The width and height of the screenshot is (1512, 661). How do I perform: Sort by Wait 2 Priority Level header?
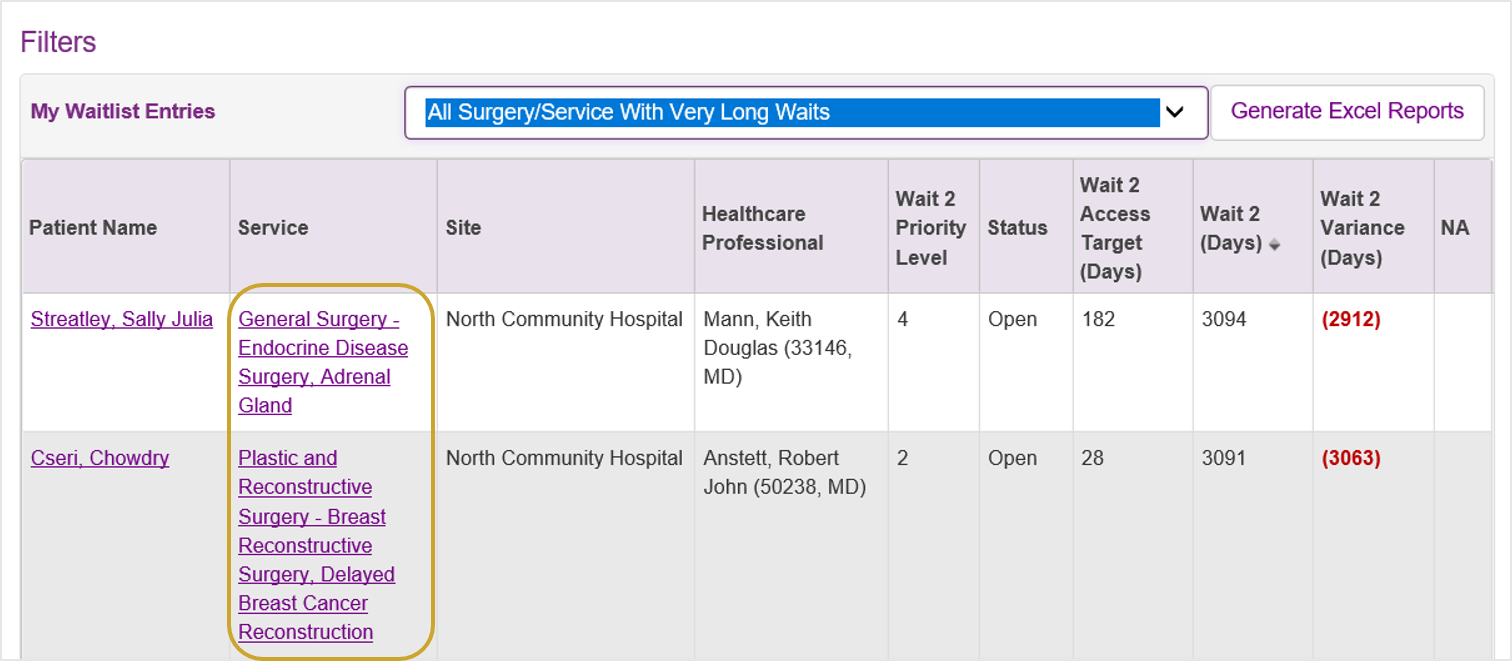(931, 228)
